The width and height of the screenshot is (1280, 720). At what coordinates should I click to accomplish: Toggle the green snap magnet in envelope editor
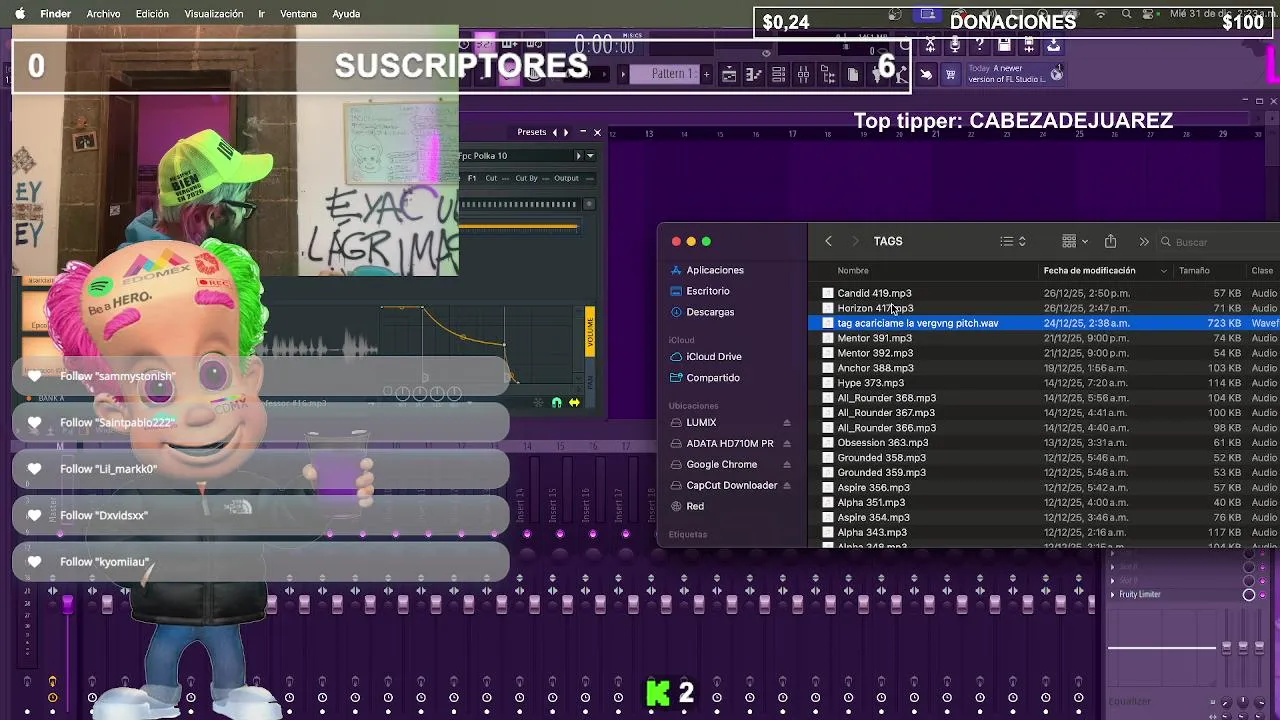(x=557, y=403)
